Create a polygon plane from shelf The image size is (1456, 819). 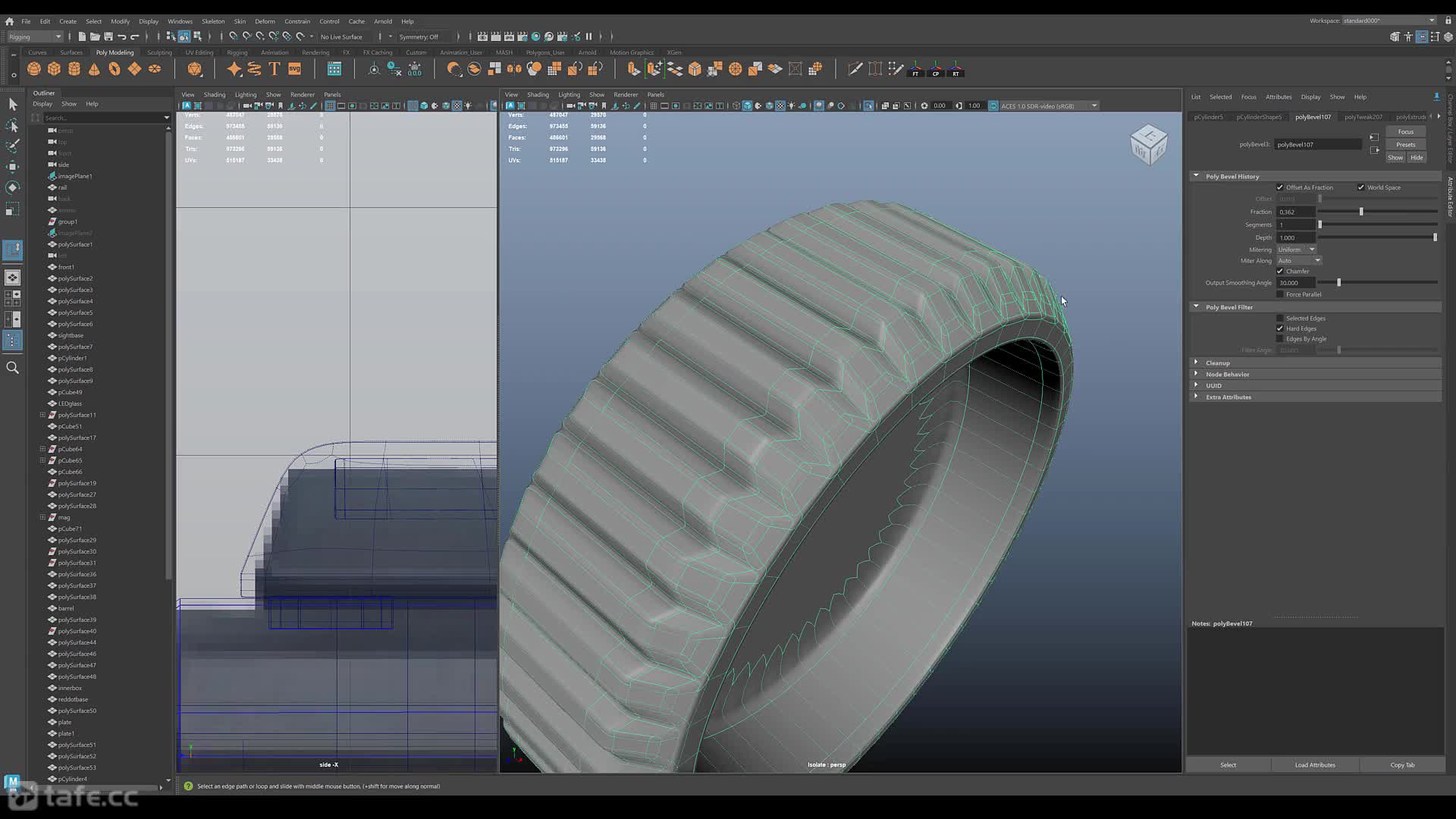pos(134,69)
